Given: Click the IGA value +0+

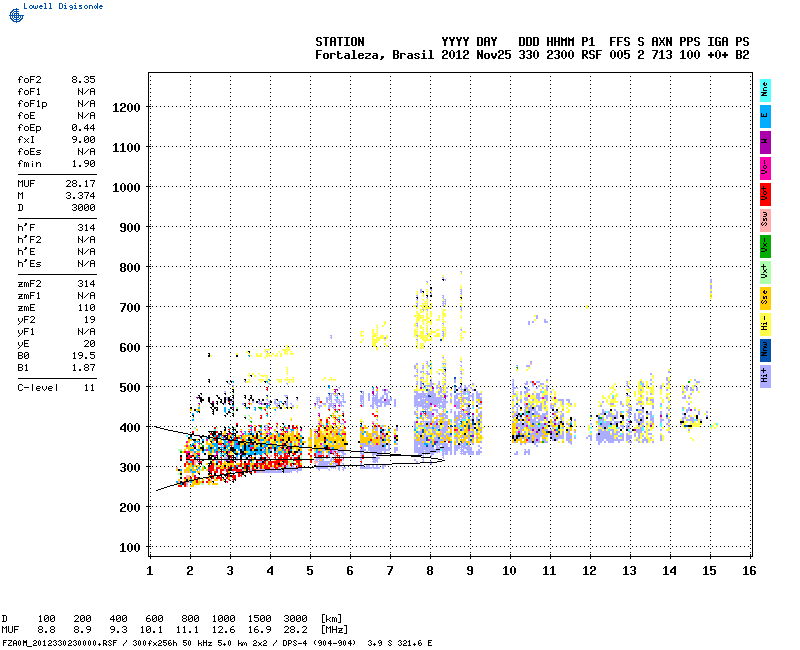Looking at the screenshot, I should point(717,55).
